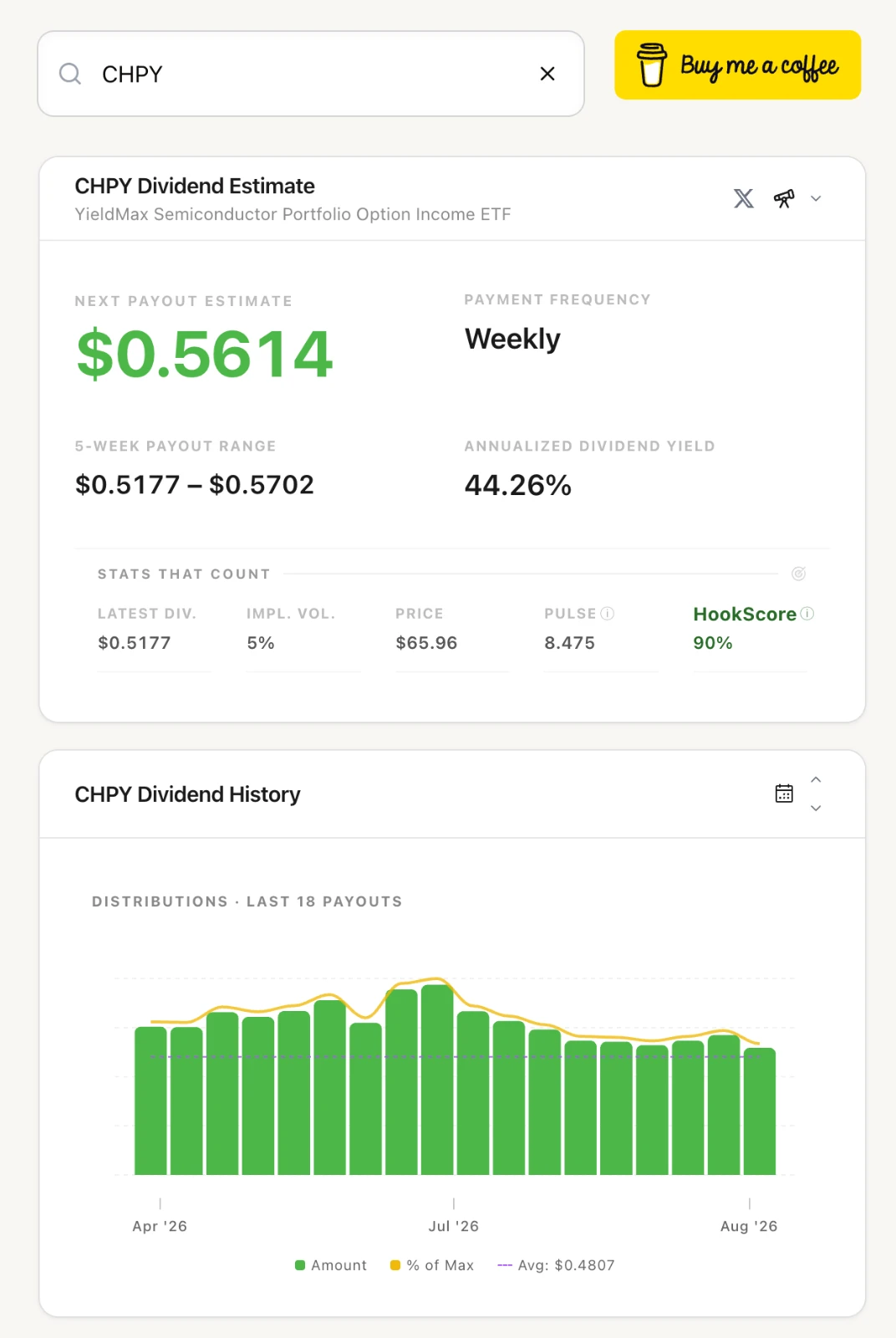
Task: Click the down chevron in Dividend History
Action: [816, 808]
